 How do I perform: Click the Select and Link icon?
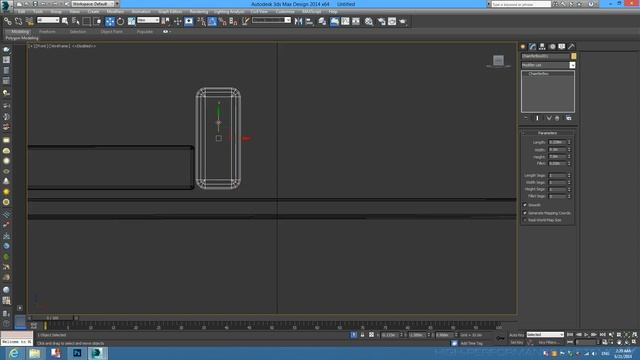[x=8, y=21]
